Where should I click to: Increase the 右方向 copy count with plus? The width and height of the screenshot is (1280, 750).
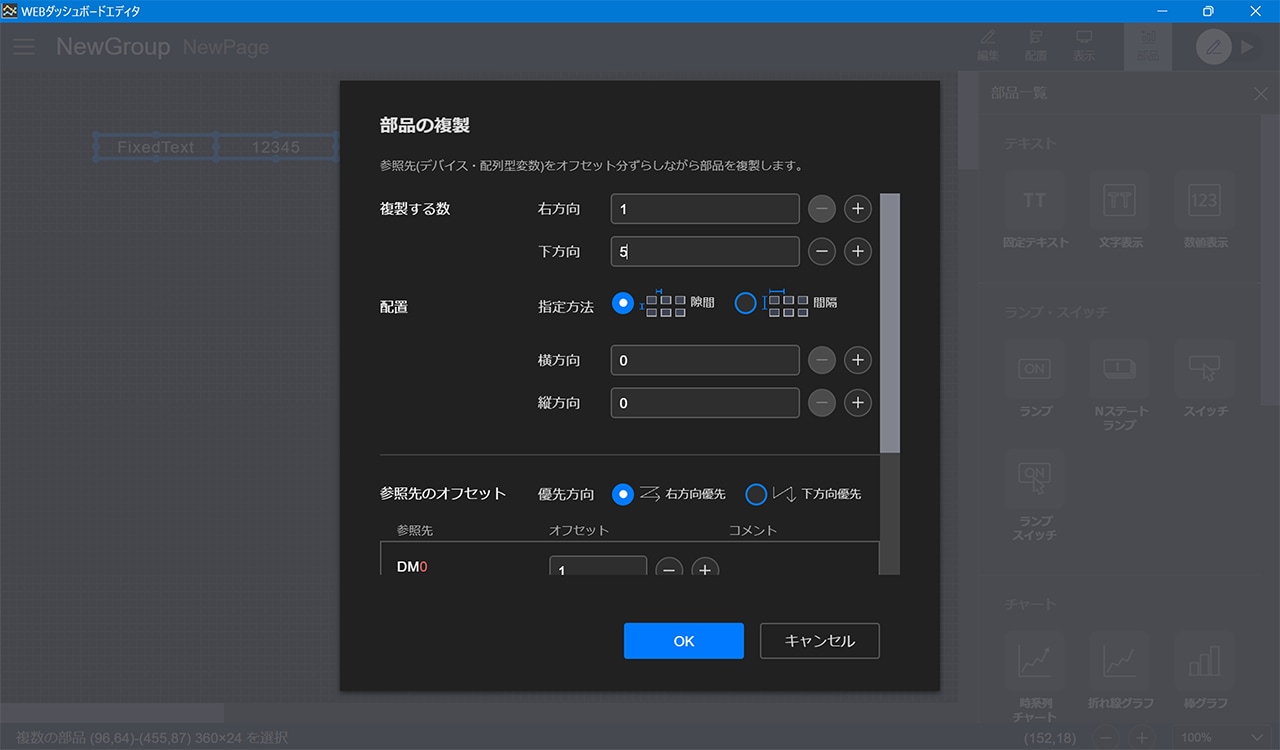(x=857, y=209)
